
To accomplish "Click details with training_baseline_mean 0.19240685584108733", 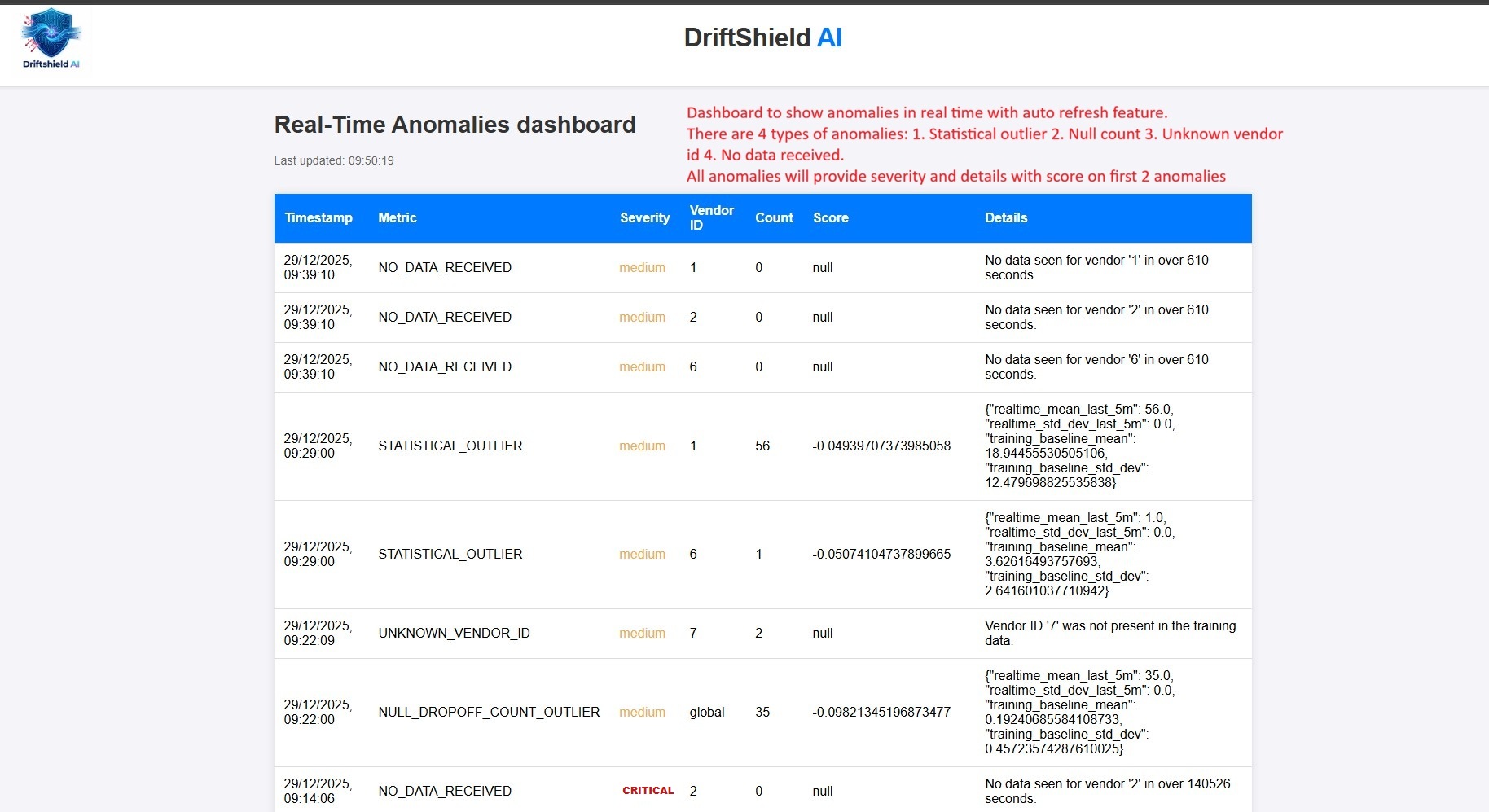I will (x=1079, y=712).
